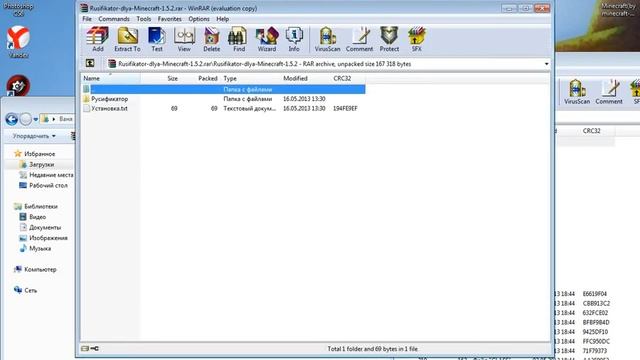Viewport: 640px width, 360px height.
Task: Create SFX archive via SFX icon
Action: pos(416,39)
